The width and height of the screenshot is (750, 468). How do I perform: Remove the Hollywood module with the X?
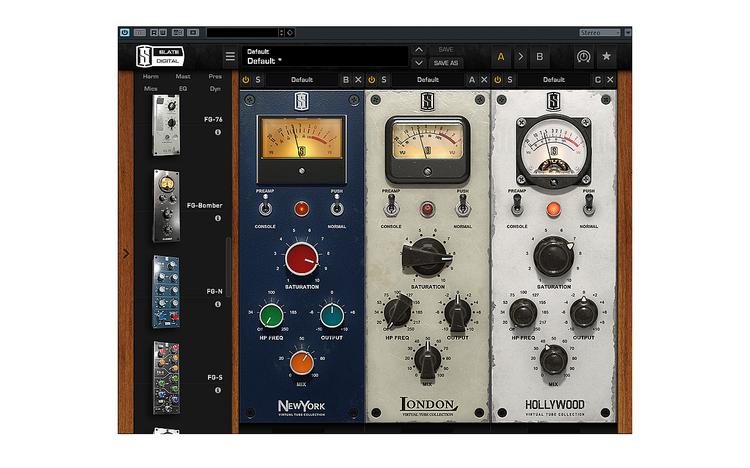click(610, 80)
